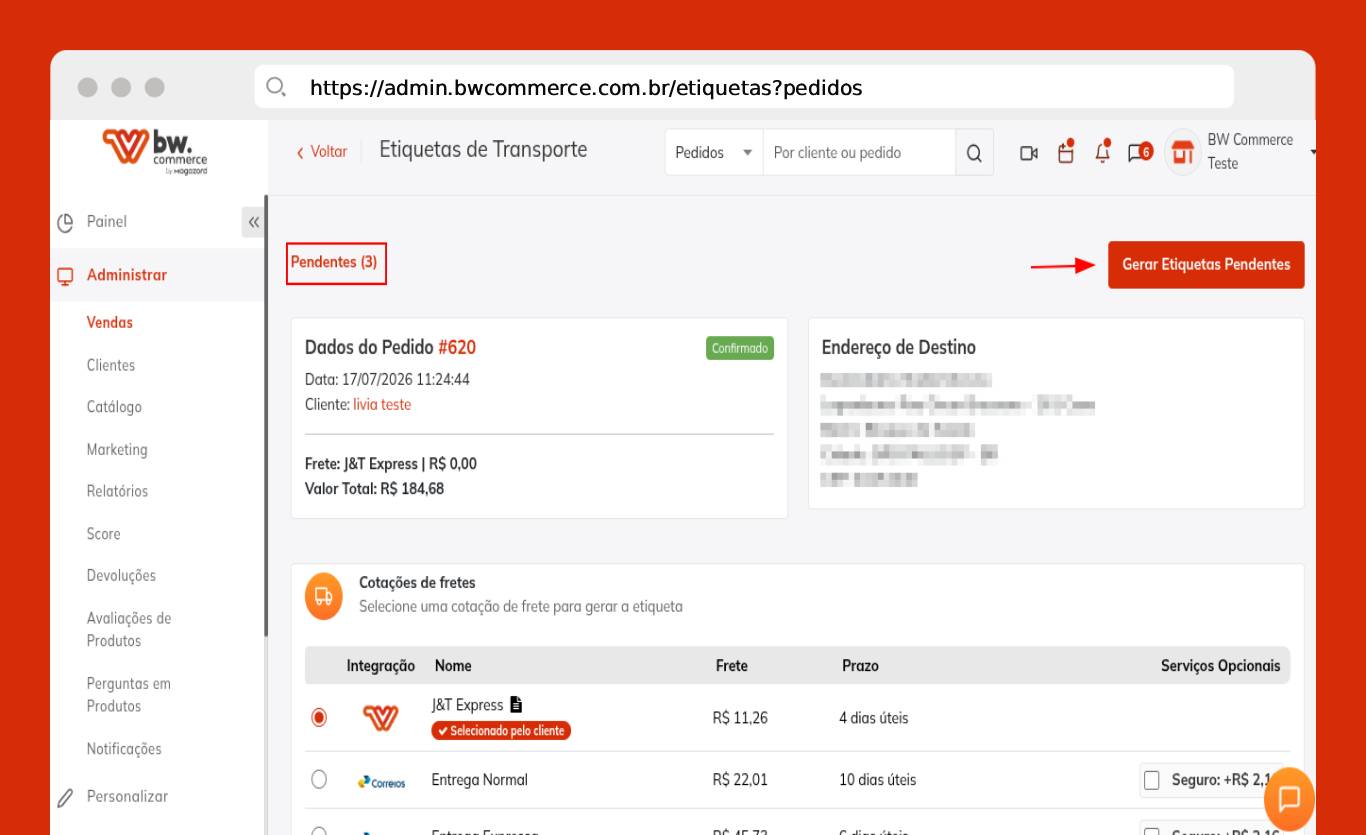Image resolution: width=1366 pixels, height=835 pixels.
Task: Click the R$ 11,26 freight value
Action: (x=740, y=718)
